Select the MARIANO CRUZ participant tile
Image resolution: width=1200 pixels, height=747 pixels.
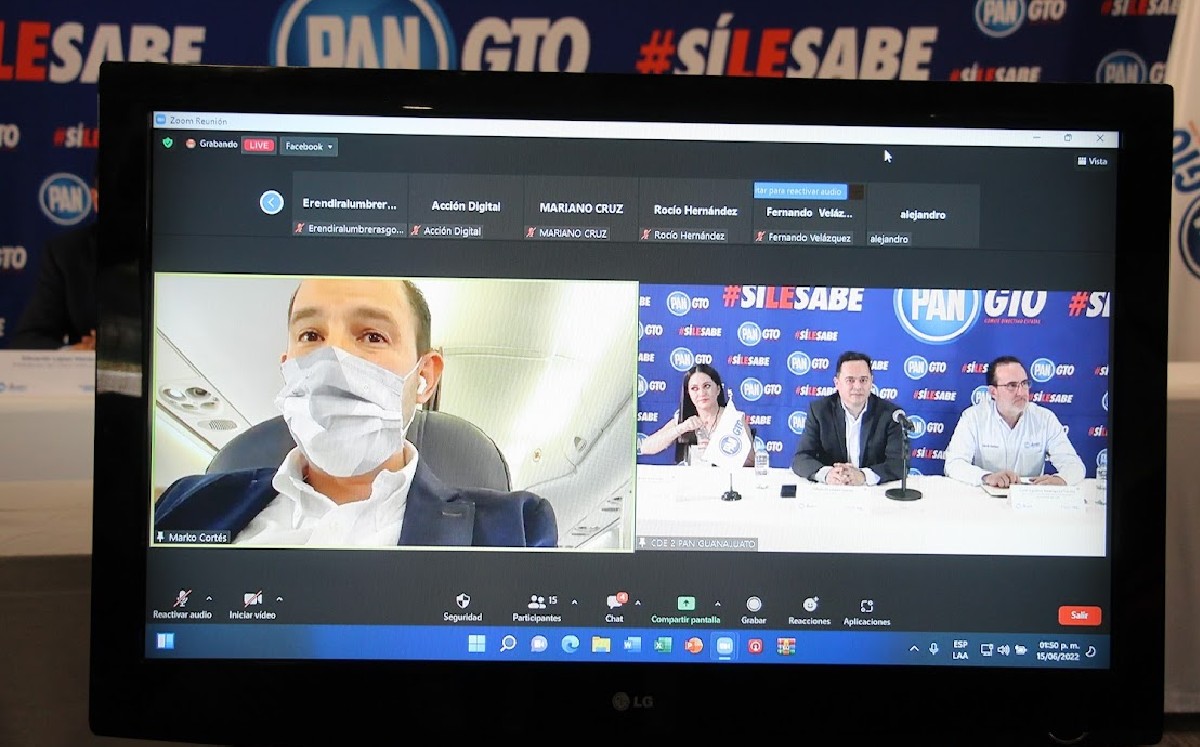point(581,208)
